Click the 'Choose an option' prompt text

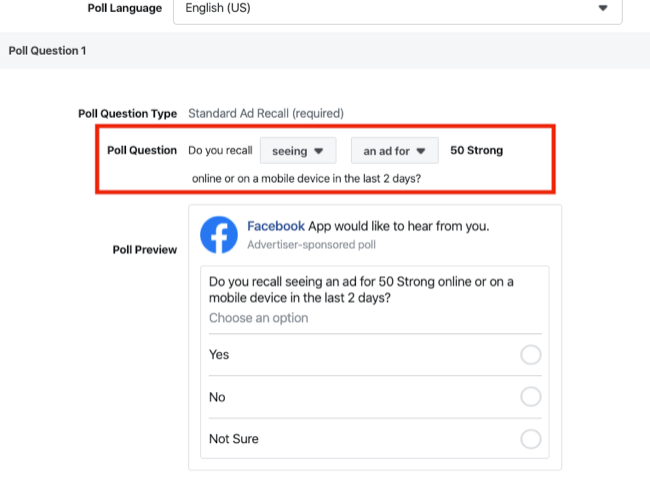(258, 318)
